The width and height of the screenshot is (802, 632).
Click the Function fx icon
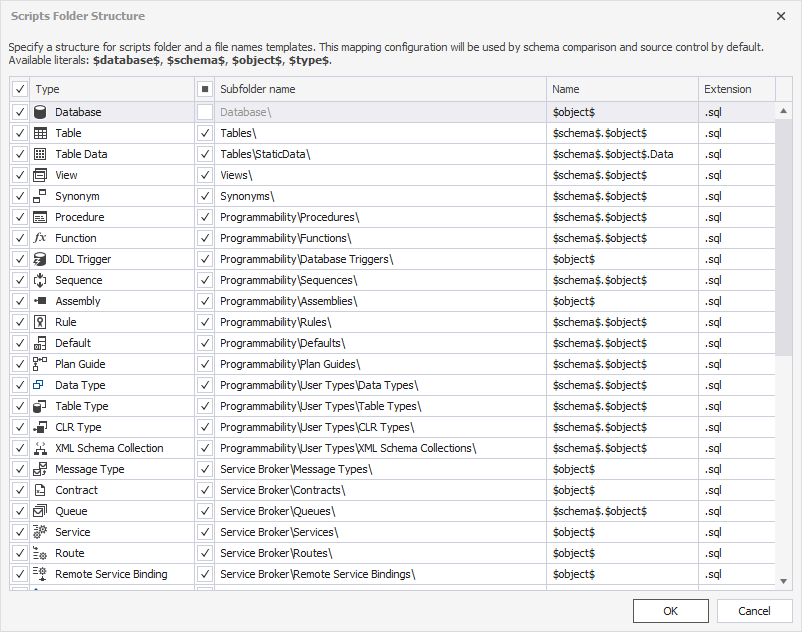coord(40,238)
